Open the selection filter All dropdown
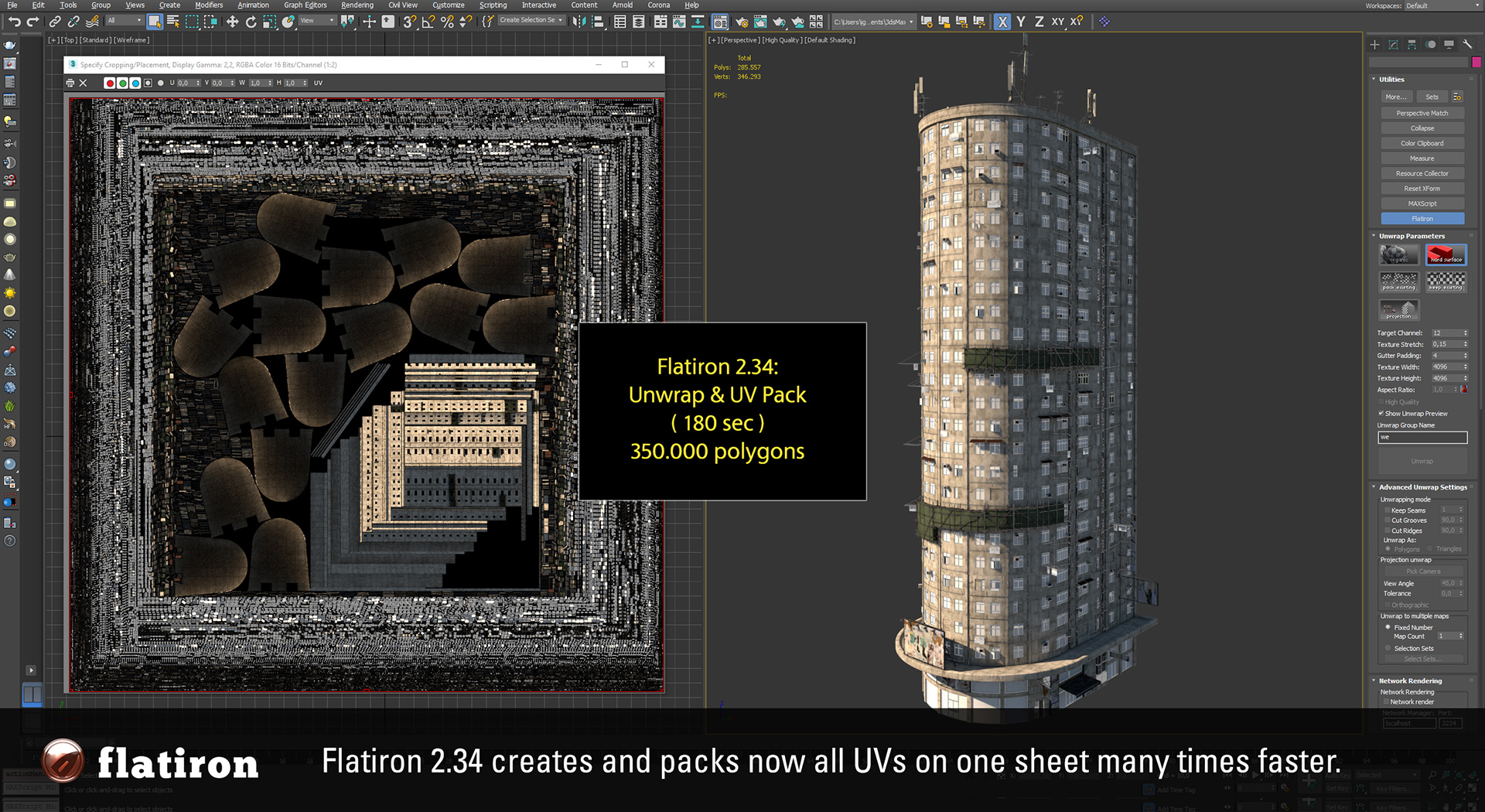This screenshot has width=1485, height=812. click(x=125, y=21)
